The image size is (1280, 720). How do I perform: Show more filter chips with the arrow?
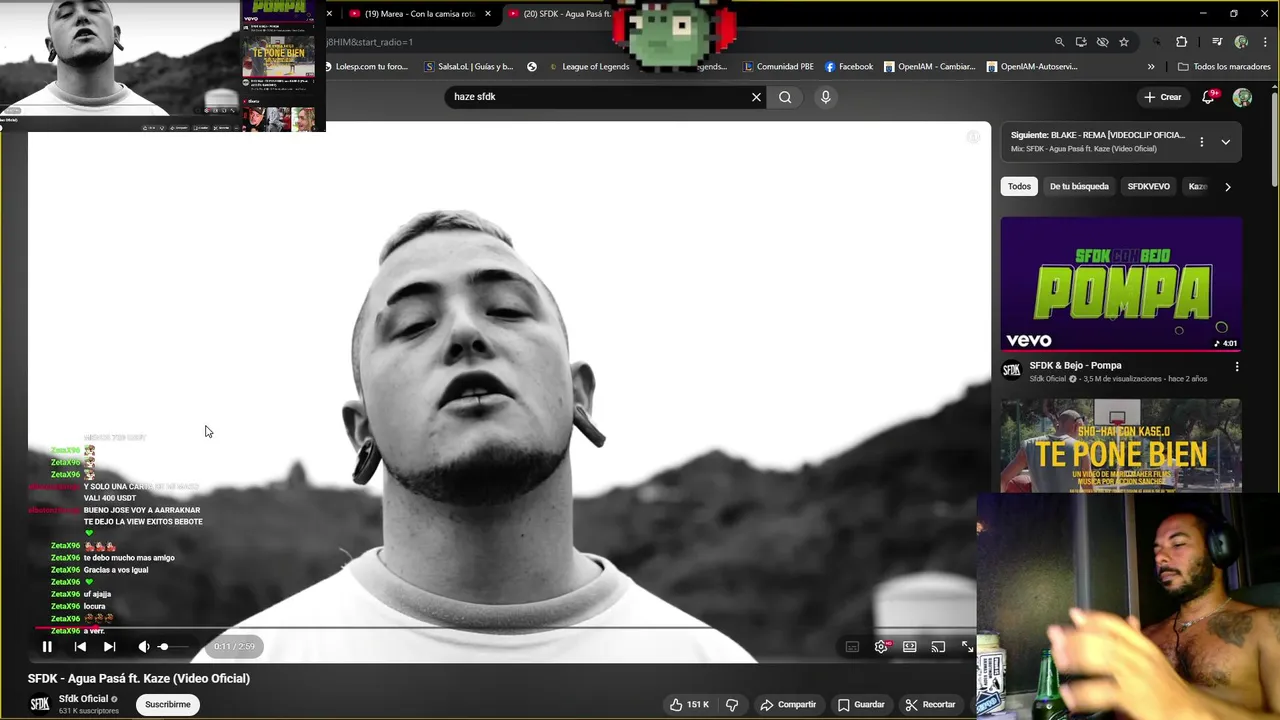point(1228,186)
